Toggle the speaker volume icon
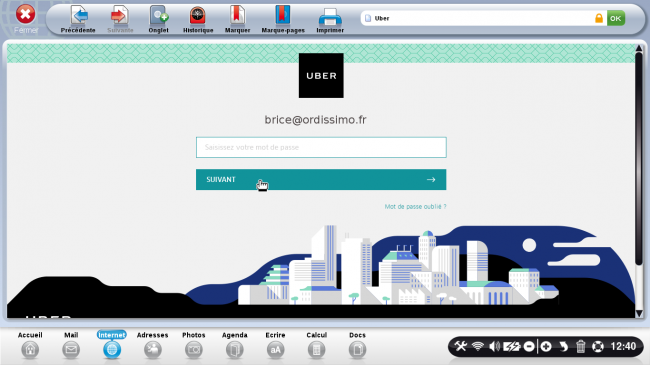Viewport: 650px width, 365px height. (x=494, y=346)
